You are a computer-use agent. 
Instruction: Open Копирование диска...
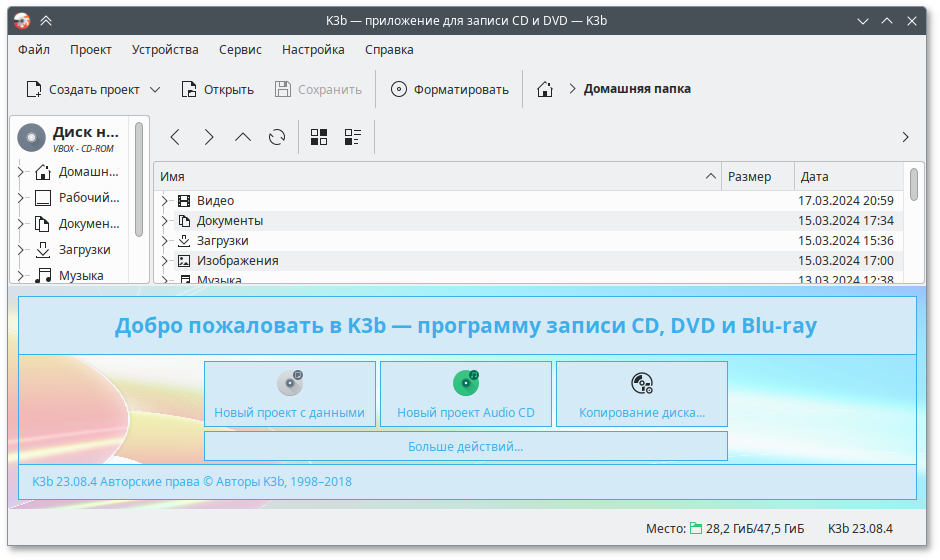pyautogui.click(x=642, y=394)
